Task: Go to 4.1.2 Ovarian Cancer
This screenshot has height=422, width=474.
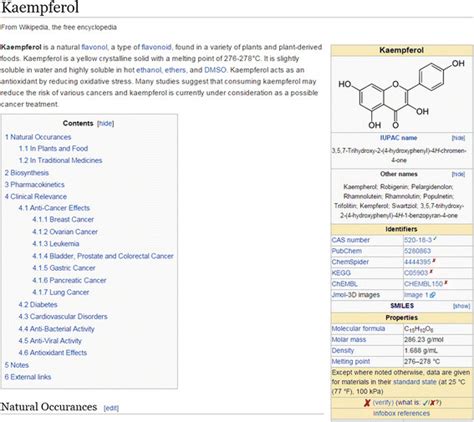Action: (65, 232)
